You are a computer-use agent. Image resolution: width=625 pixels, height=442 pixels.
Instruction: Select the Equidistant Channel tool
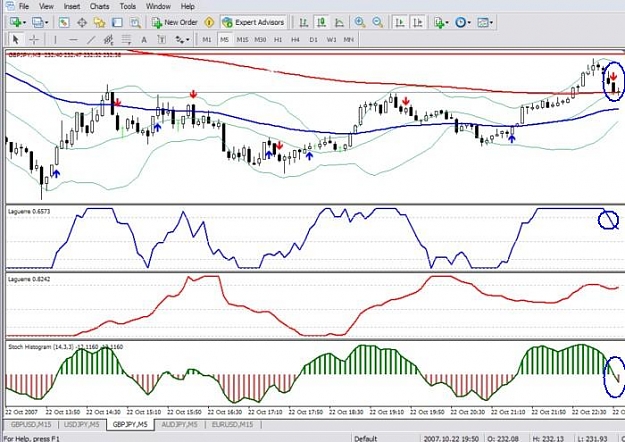(x=108, y=39)
